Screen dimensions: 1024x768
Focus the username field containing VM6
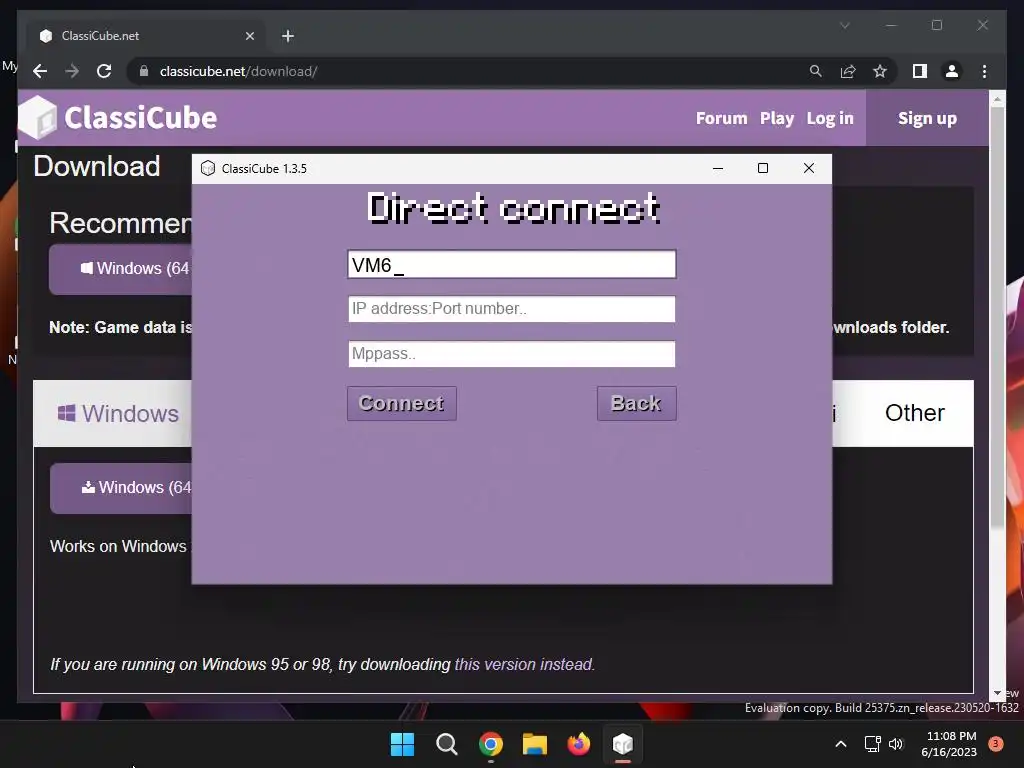pos(512,264)
